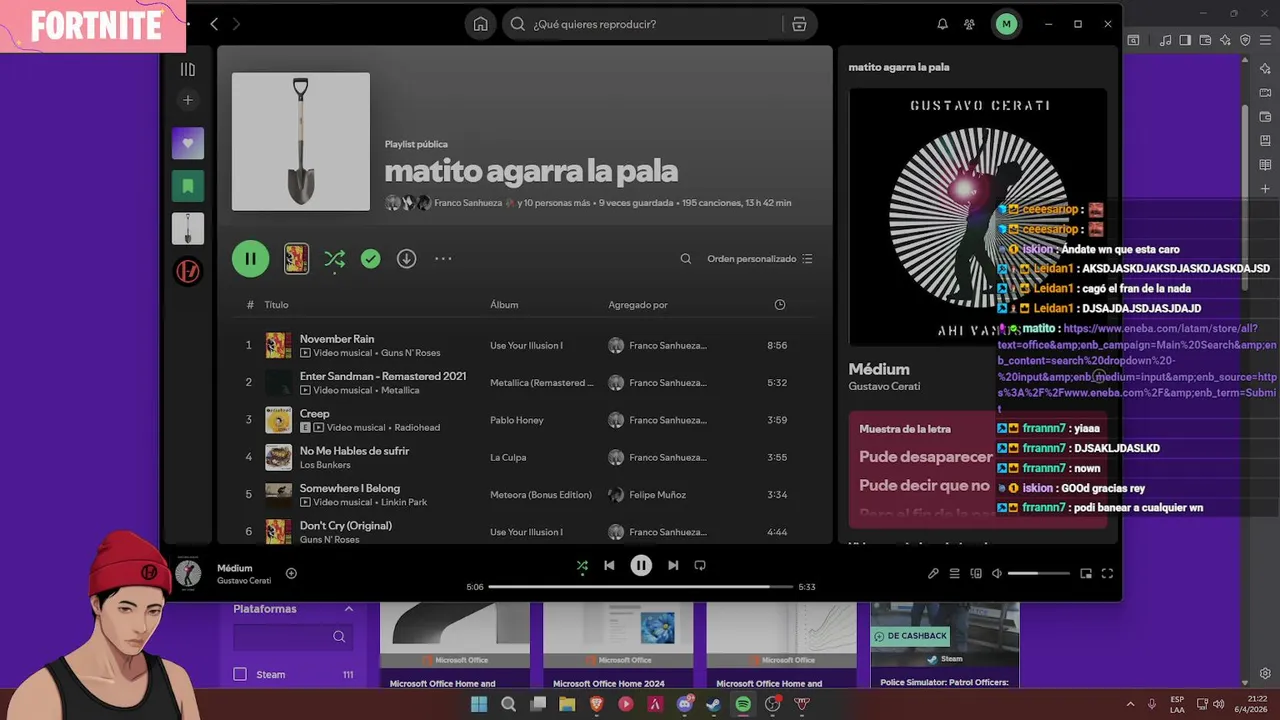The width and height of the screenshot is (1280, 720).
Task: Toggle shuffle in the bottom player bar
Action: click(x=582, y=566)
